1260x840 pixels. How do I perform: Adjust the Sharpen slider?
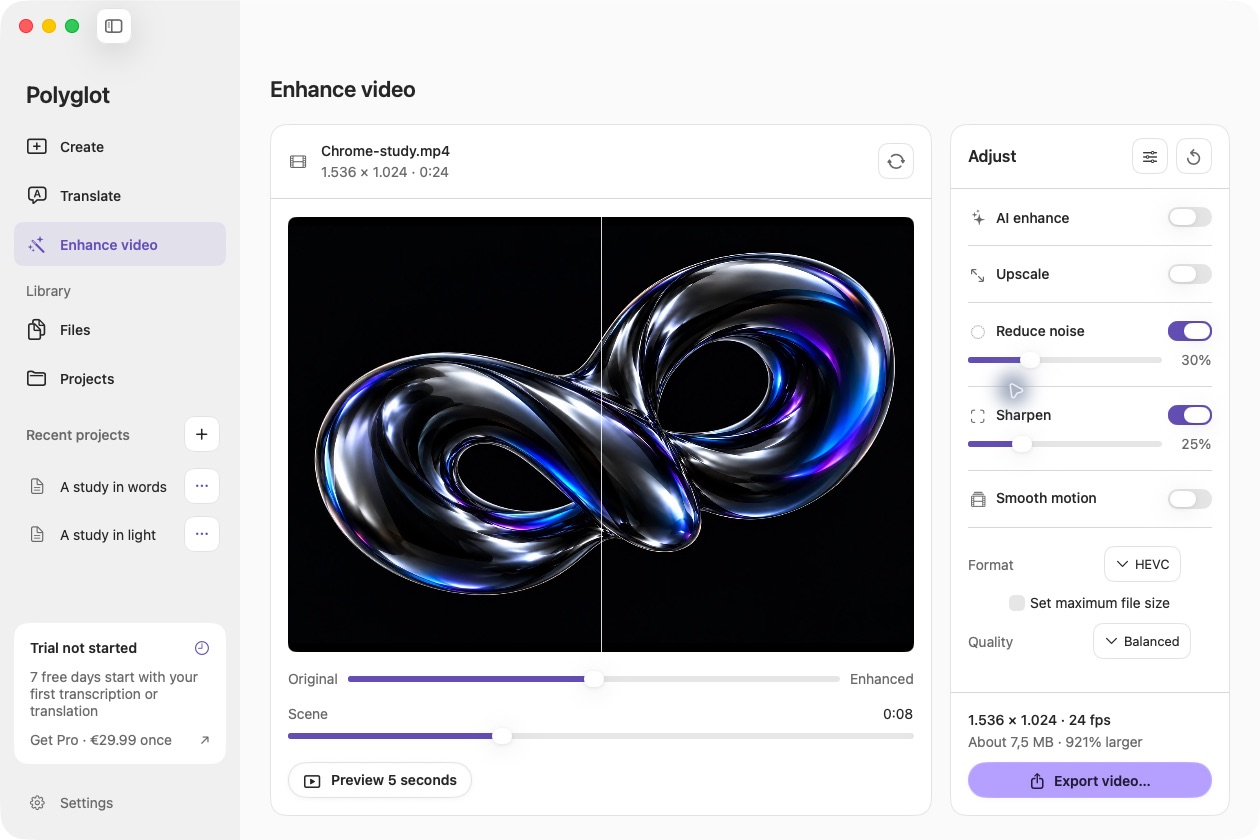pos(1065,444)
